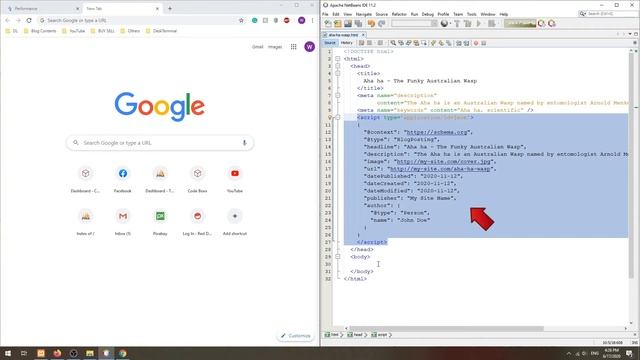Viewport: 640px width, 360px height.
Task: Click the Customize button
Action: (296, 336)
